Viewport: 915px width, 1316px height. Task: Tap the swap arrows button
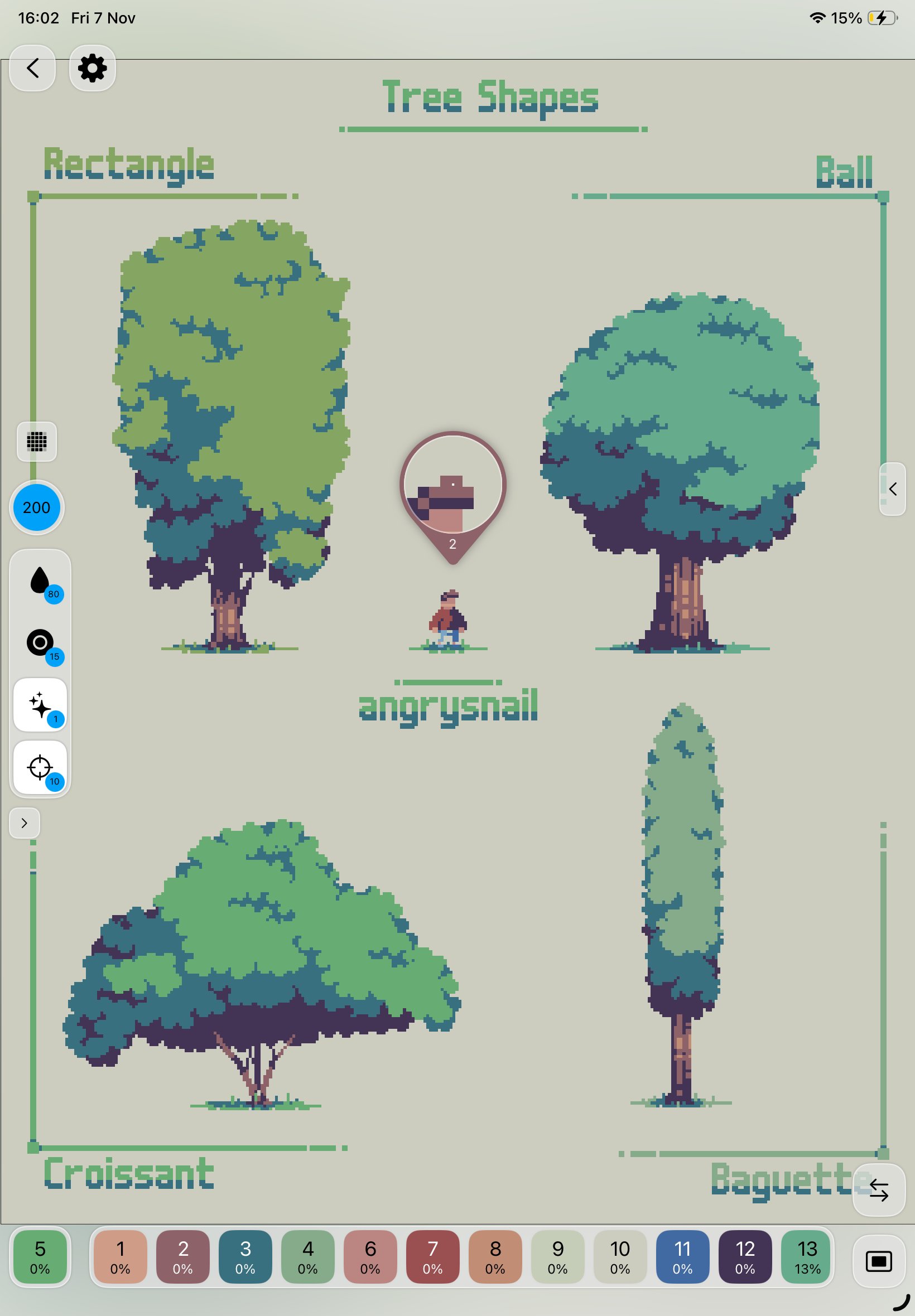tap(878, 1189)
